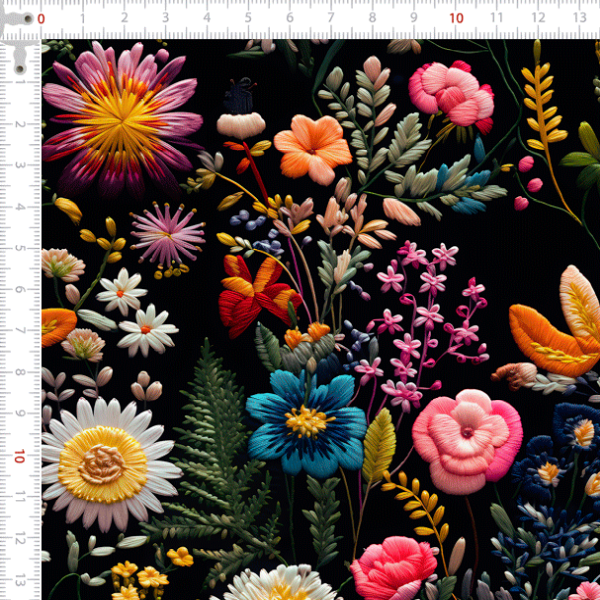
Task: Click the number 13 on the top ruler
Action: (579, 18)
